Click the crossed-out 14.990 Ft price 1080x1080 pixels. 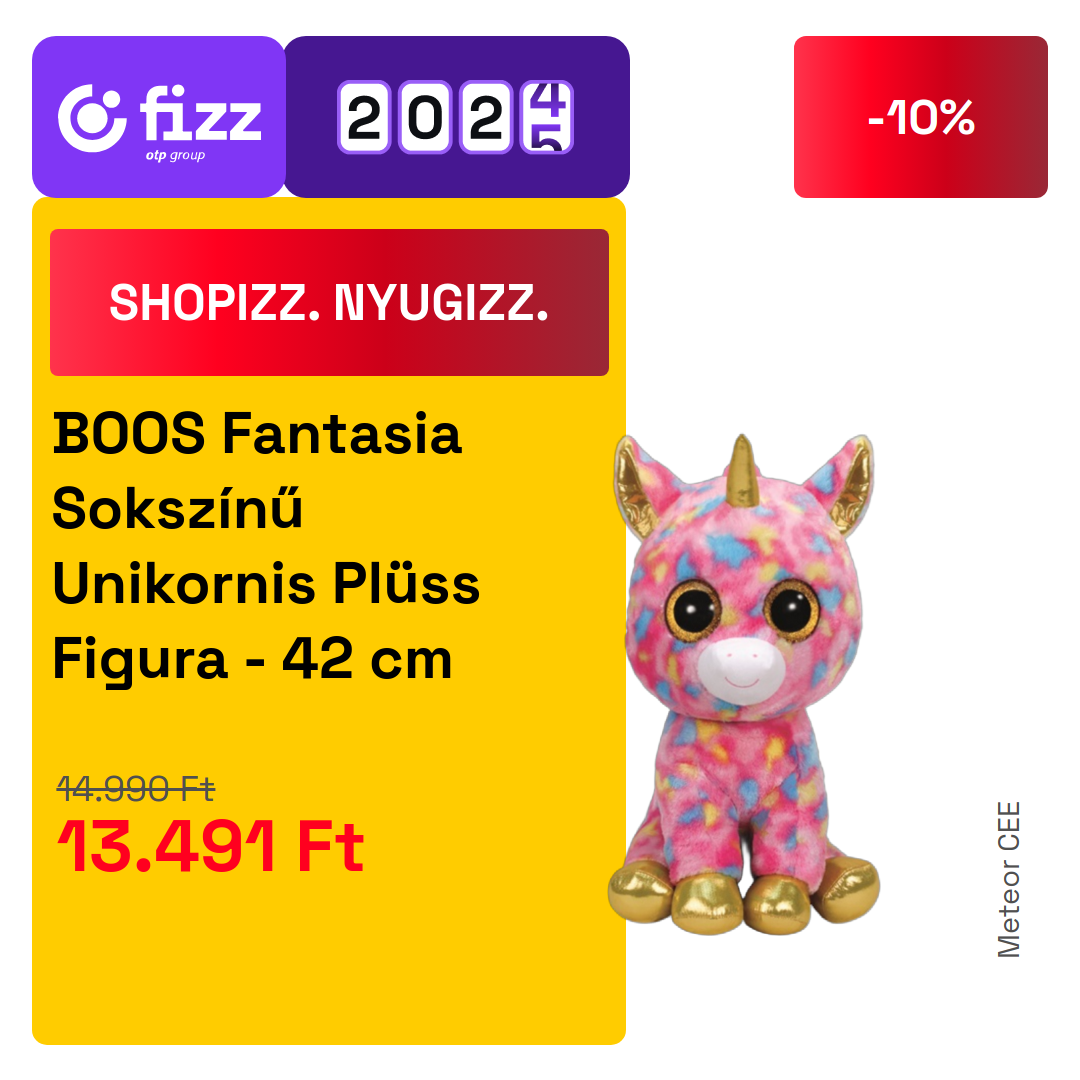click(x=136, y=789)
